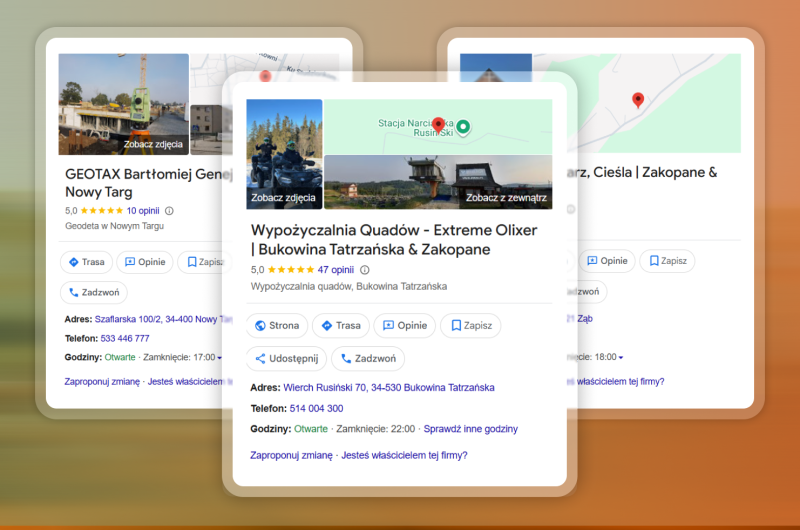Open 10 opinii link on GEOTAX card
The height and width of the screenshot is (530, 800).
(143, 211)
